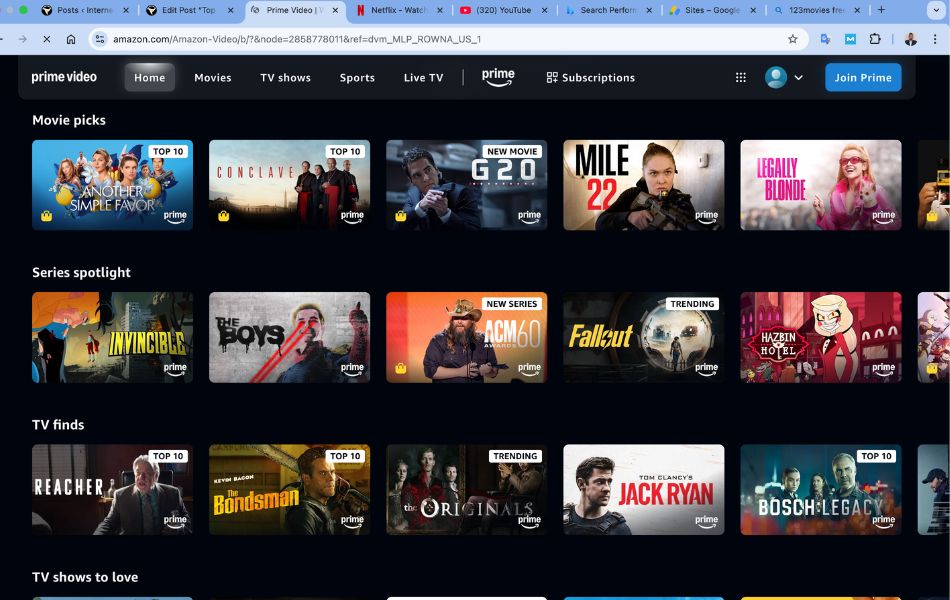The width and height of the screenshot is (950, 600).
Task: Click the Subscriptions grid icon
Action: click(552, 78)
